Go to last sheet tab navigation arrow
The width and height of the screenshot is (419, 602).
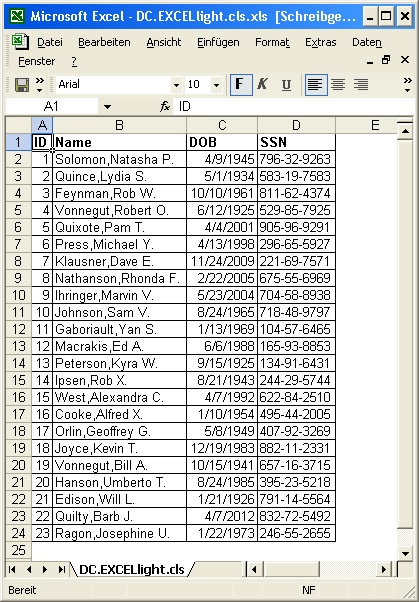61,569
